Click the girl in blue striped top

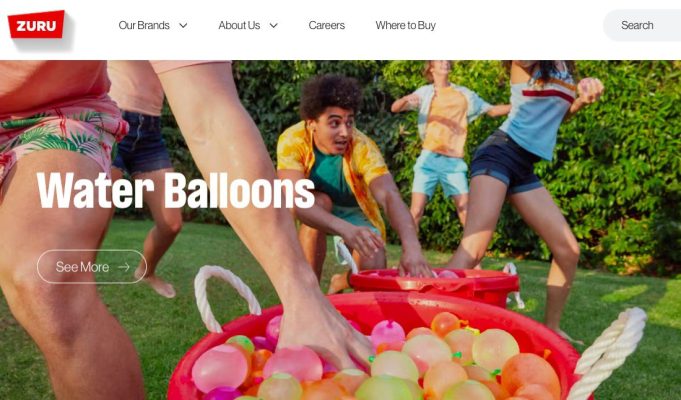[x=528, y=174]
